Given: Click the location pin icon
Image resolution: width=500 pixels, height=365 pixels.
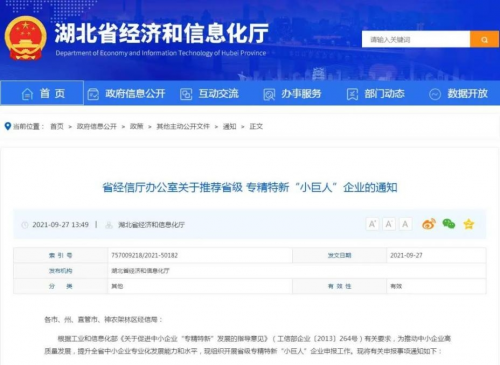Looking at the screenshot, I should pos(7,126).
